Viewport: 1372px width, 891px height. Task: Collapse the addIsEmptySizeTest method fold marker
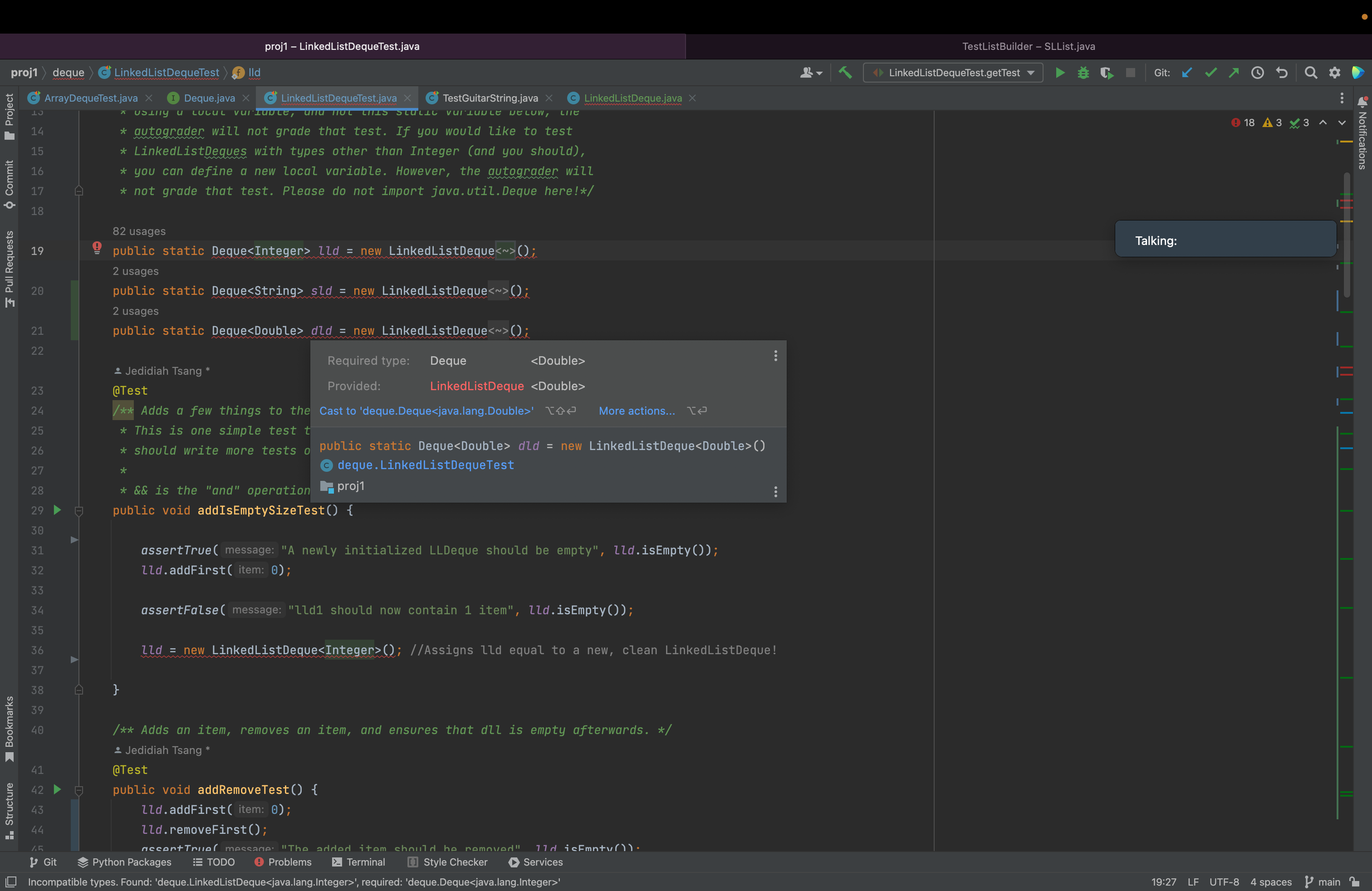coord(79,511)
